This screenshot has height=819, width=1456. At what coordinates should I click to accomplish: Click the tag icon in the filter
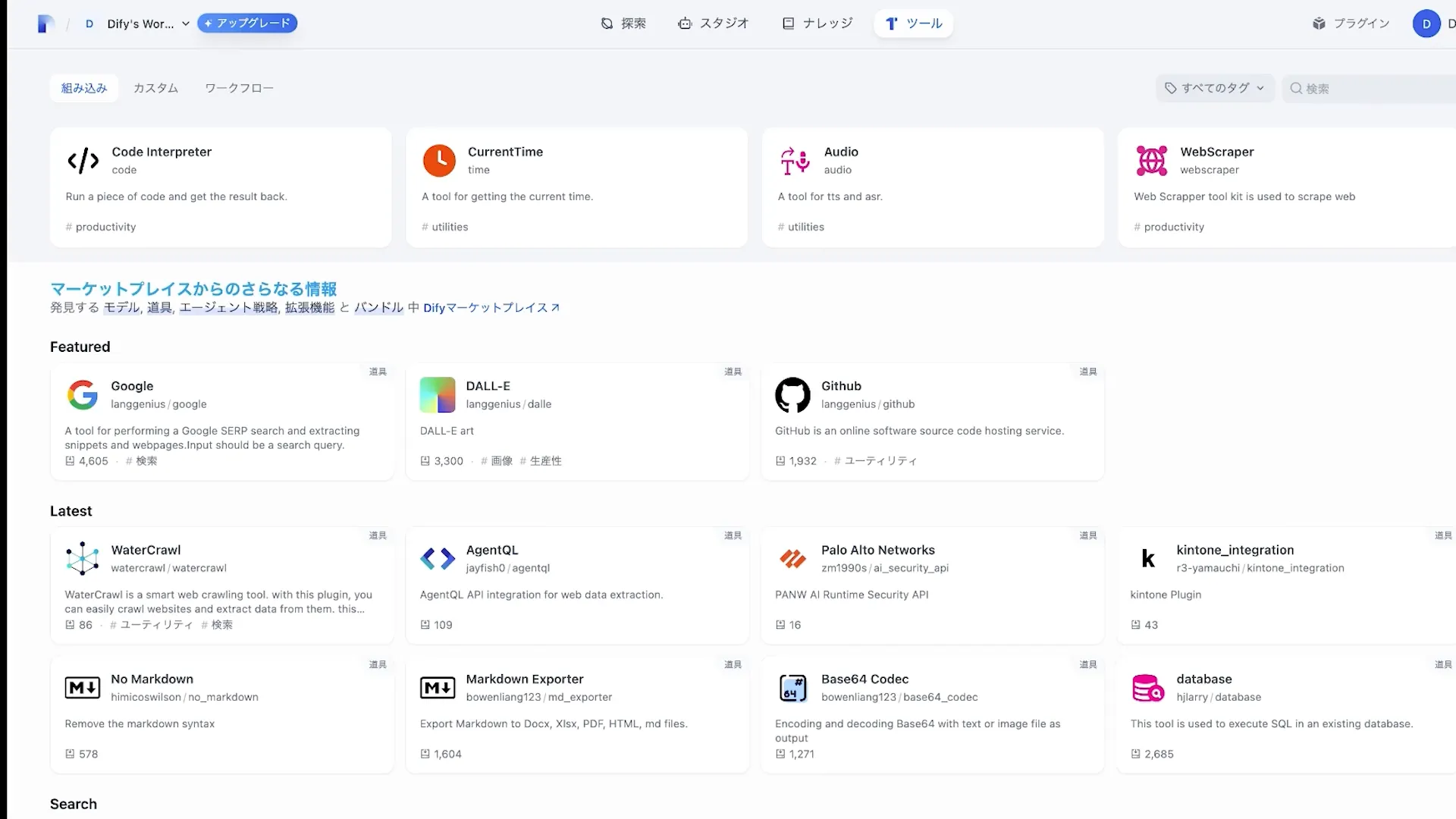1171,88
